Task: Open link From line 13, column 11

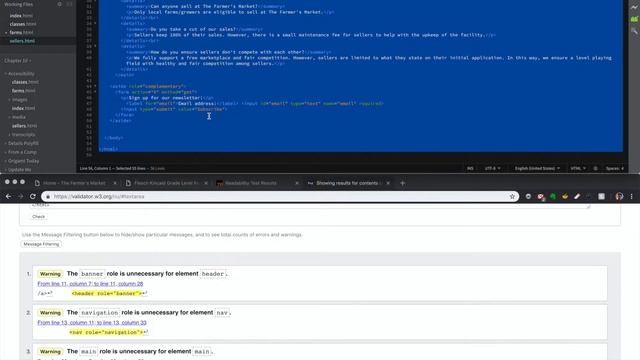Action: (x=92, y=322)
